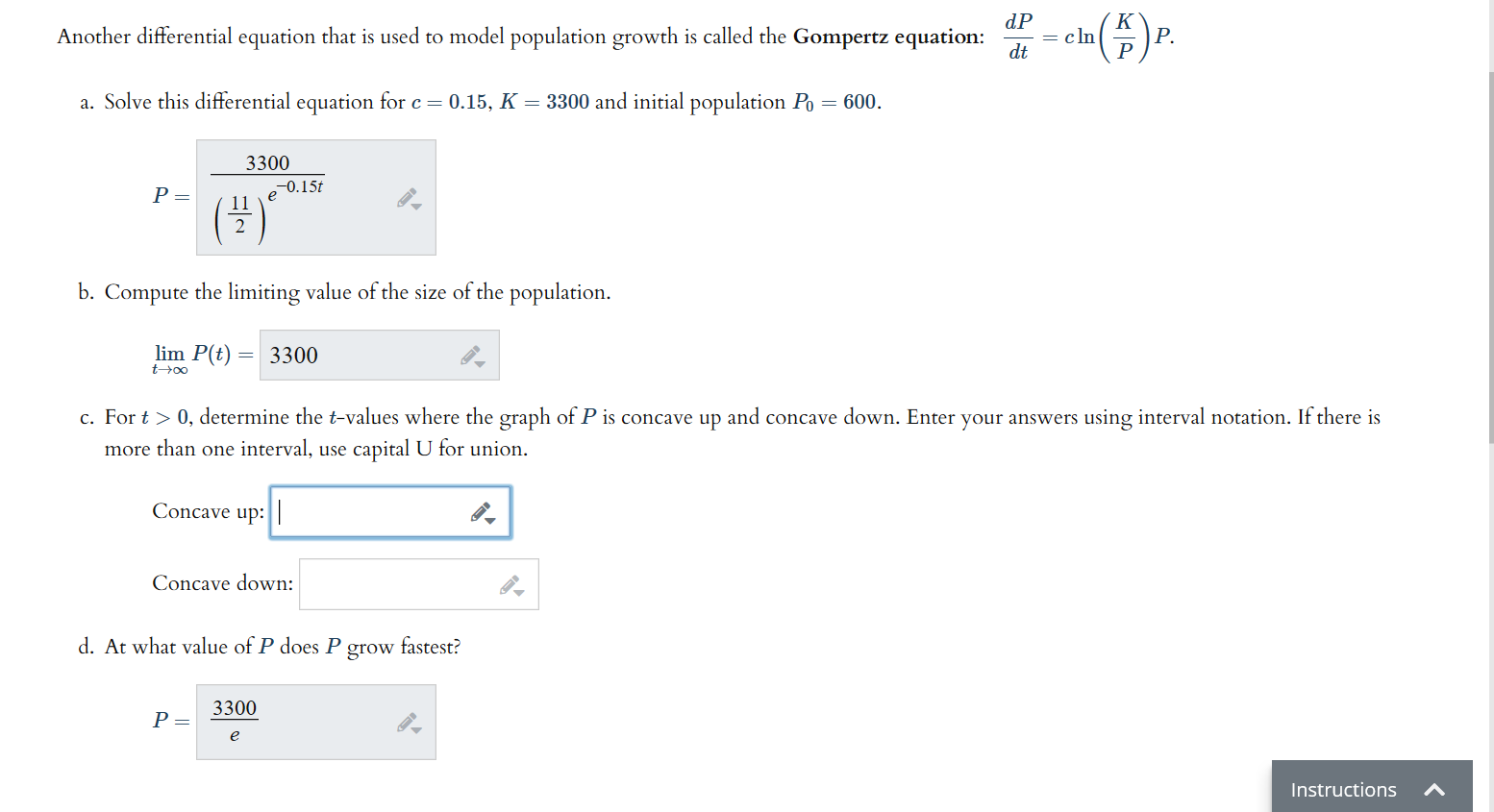Open the dropdown arrow in the Concave down field
Viewport: 1494px width, 812px height.
(x=517, y=590)
